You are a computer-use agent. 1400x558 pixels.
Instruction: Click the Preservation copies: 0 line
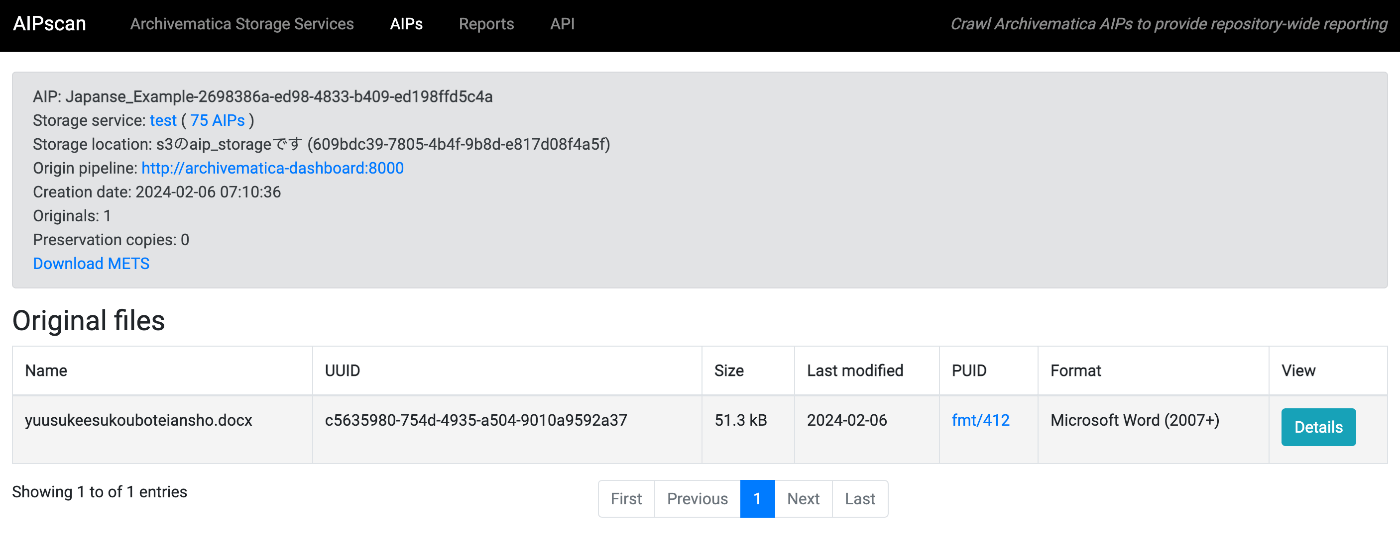(x=111, y=240)
